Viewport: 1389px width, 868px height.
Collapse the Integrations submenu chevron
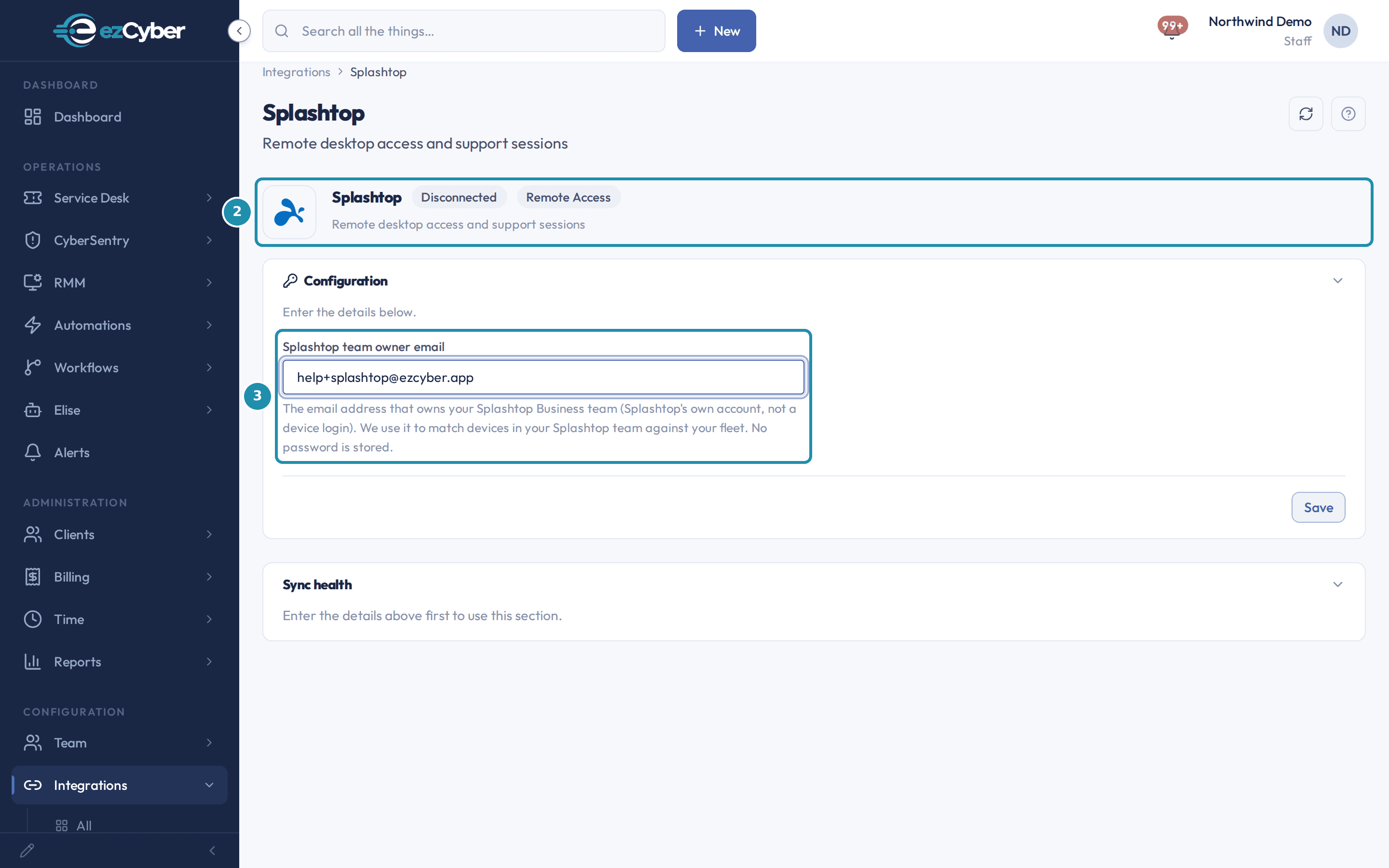209,786
